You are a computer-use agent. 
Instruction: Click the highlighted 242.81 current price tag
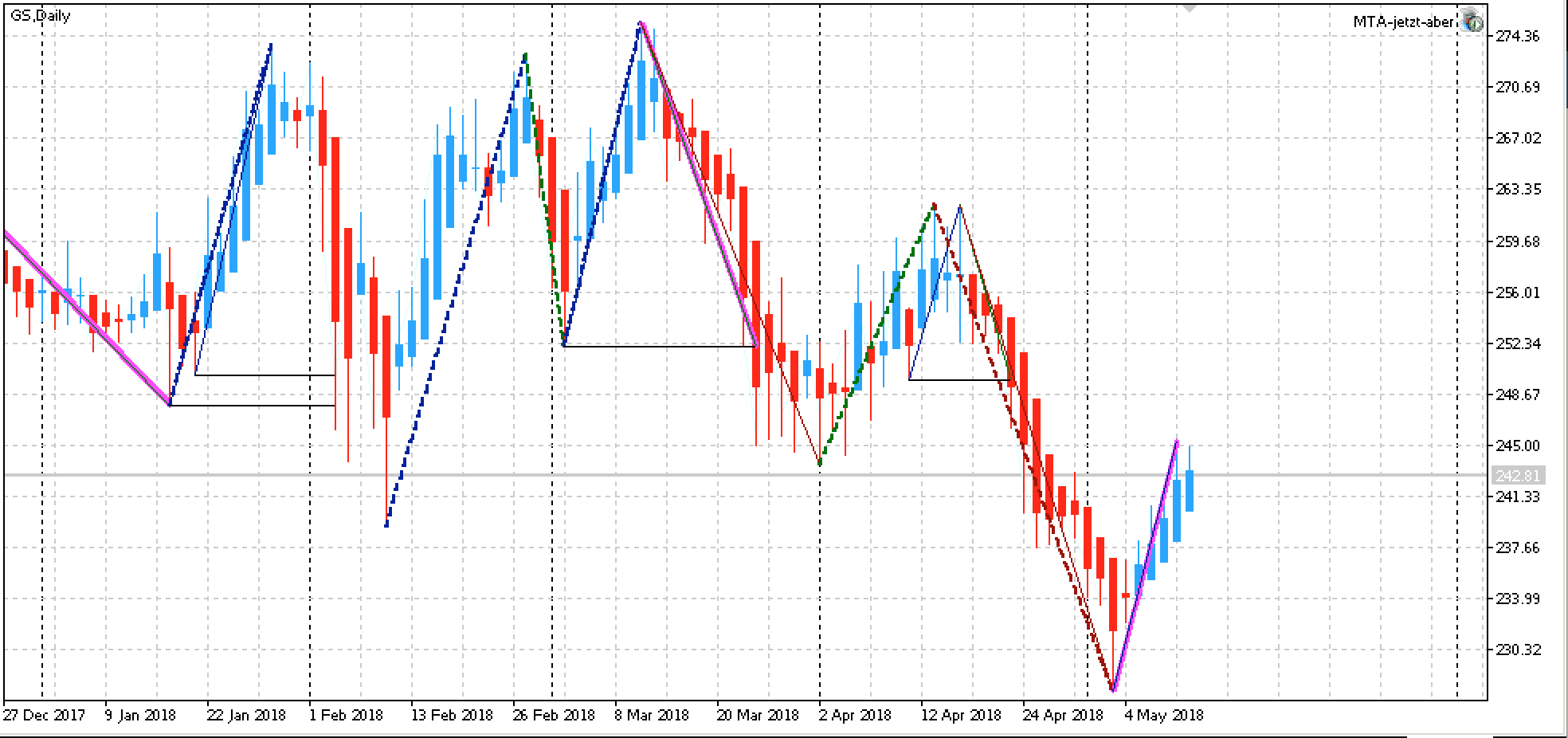1518,476
